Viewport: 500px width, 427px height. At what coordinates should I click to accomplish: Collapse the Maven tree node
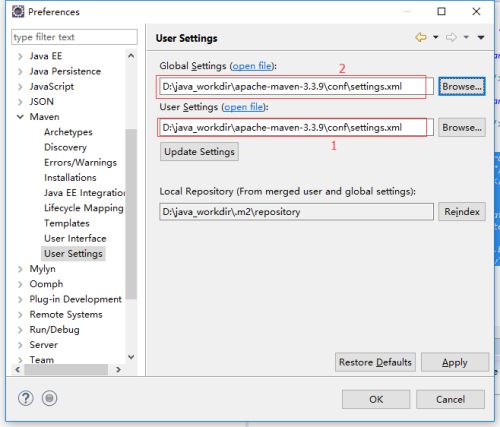(20, 117)
